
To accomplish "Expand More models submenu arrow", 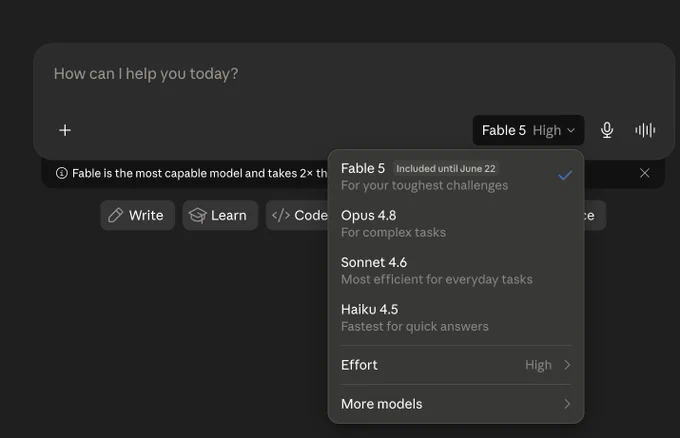I will coord(567,404).
